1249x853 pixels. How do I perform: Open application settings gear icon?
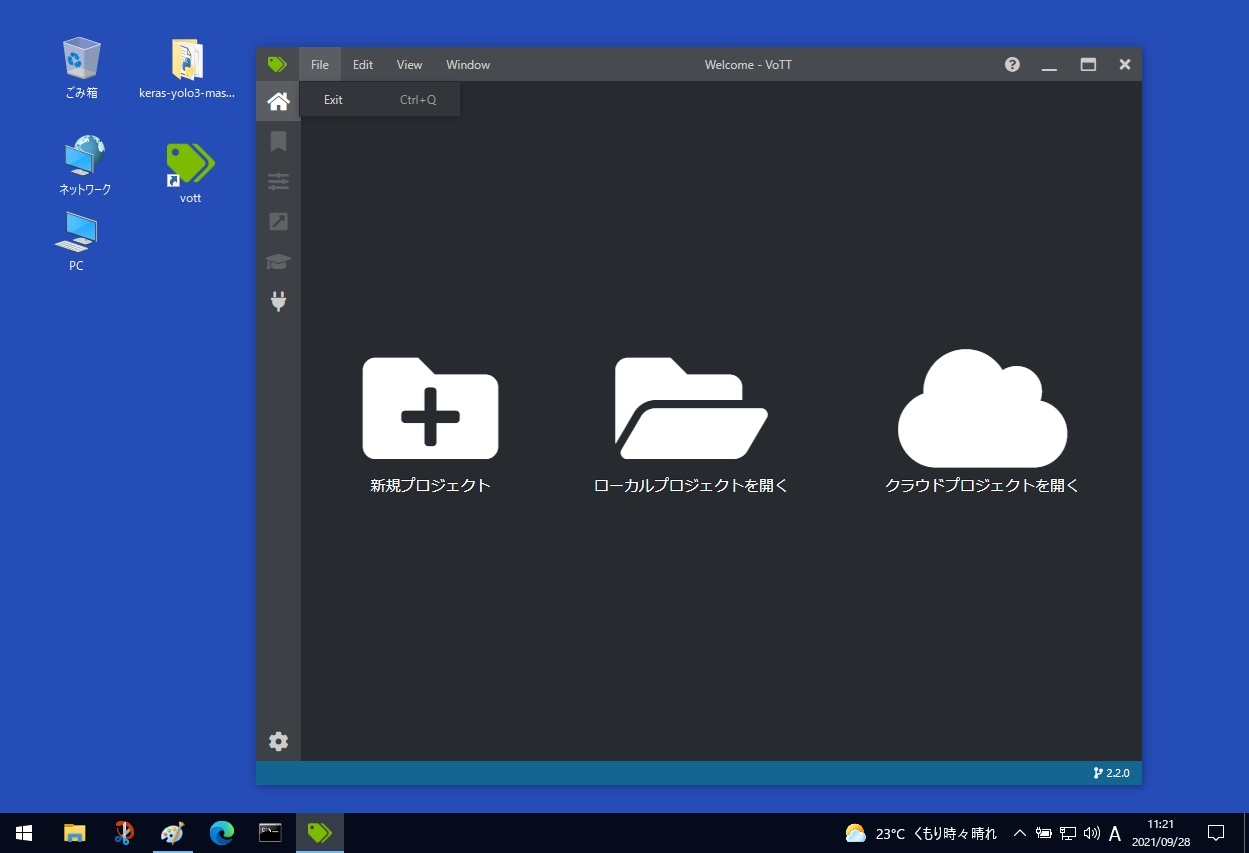pyautogui.click(x=278, y=741)
